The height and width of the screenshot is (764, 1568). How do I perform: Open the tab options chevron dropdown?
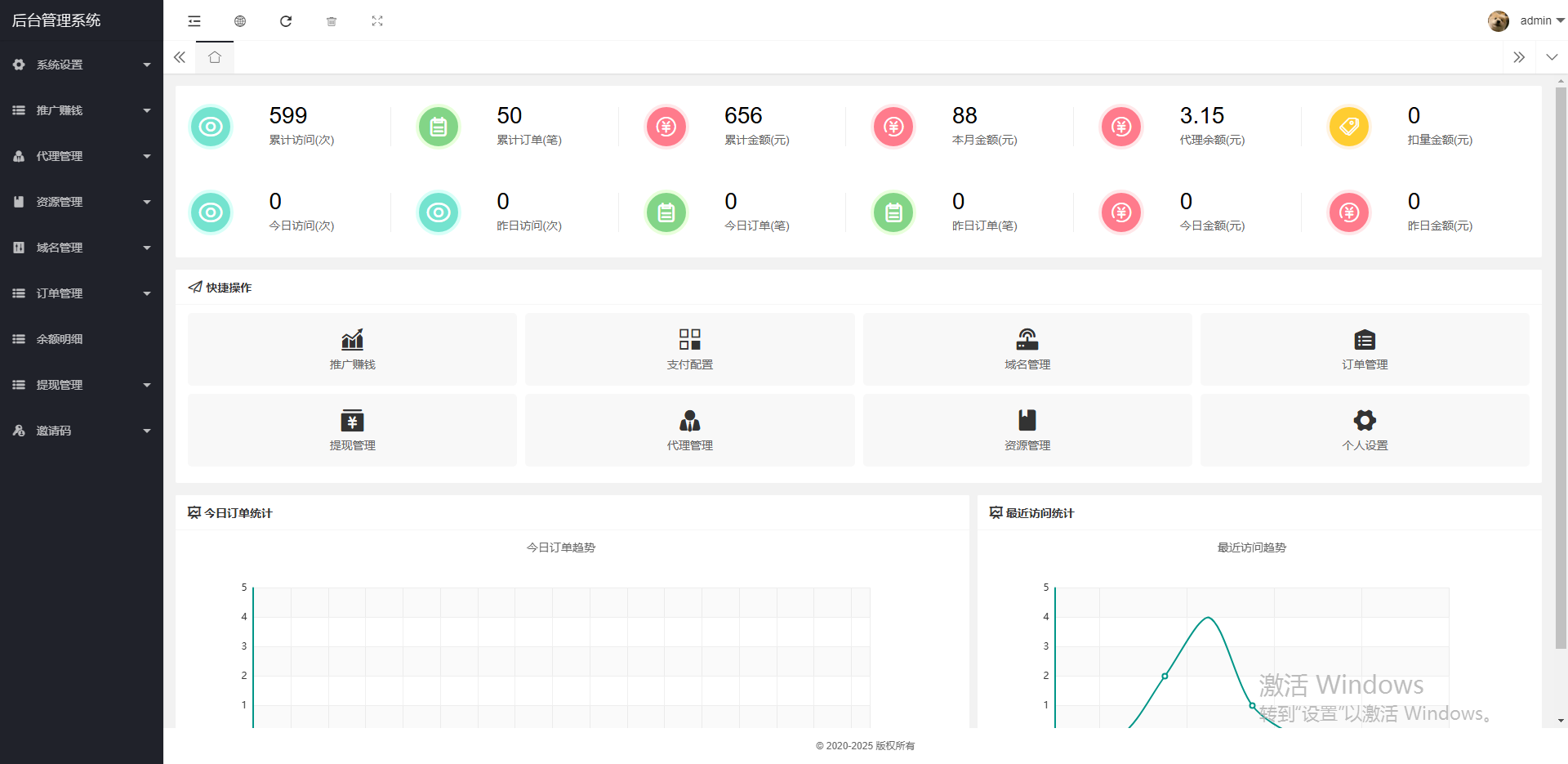(x=1552, y=57)
